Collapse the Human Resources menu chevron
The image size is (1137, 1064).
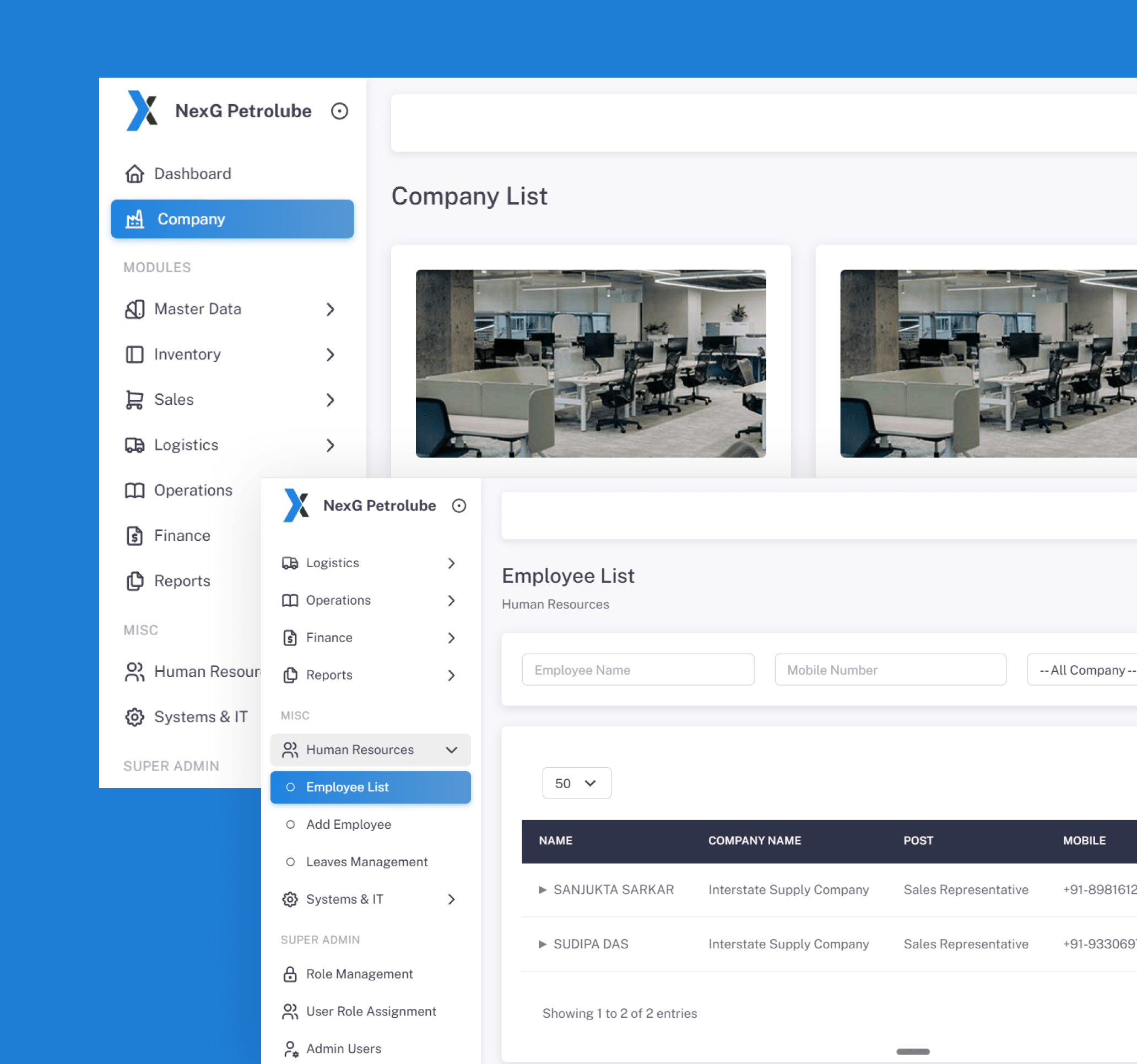[x=451, y=750]
